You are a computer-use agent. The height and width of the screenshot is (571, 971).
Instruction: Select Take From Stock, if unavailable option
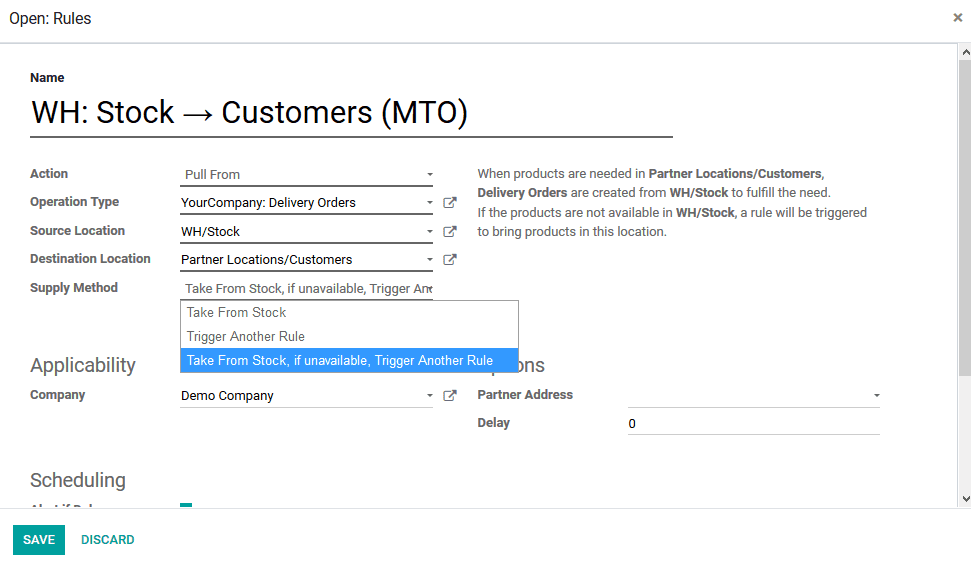349,360
